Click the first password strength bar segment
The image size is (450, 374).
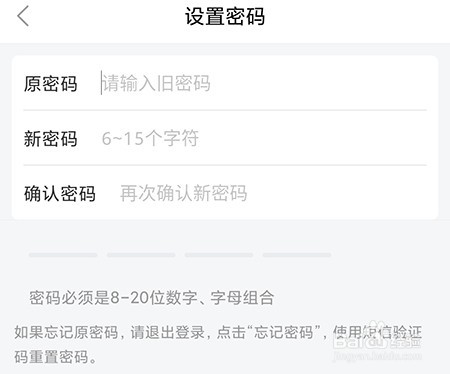coord(63,255)
